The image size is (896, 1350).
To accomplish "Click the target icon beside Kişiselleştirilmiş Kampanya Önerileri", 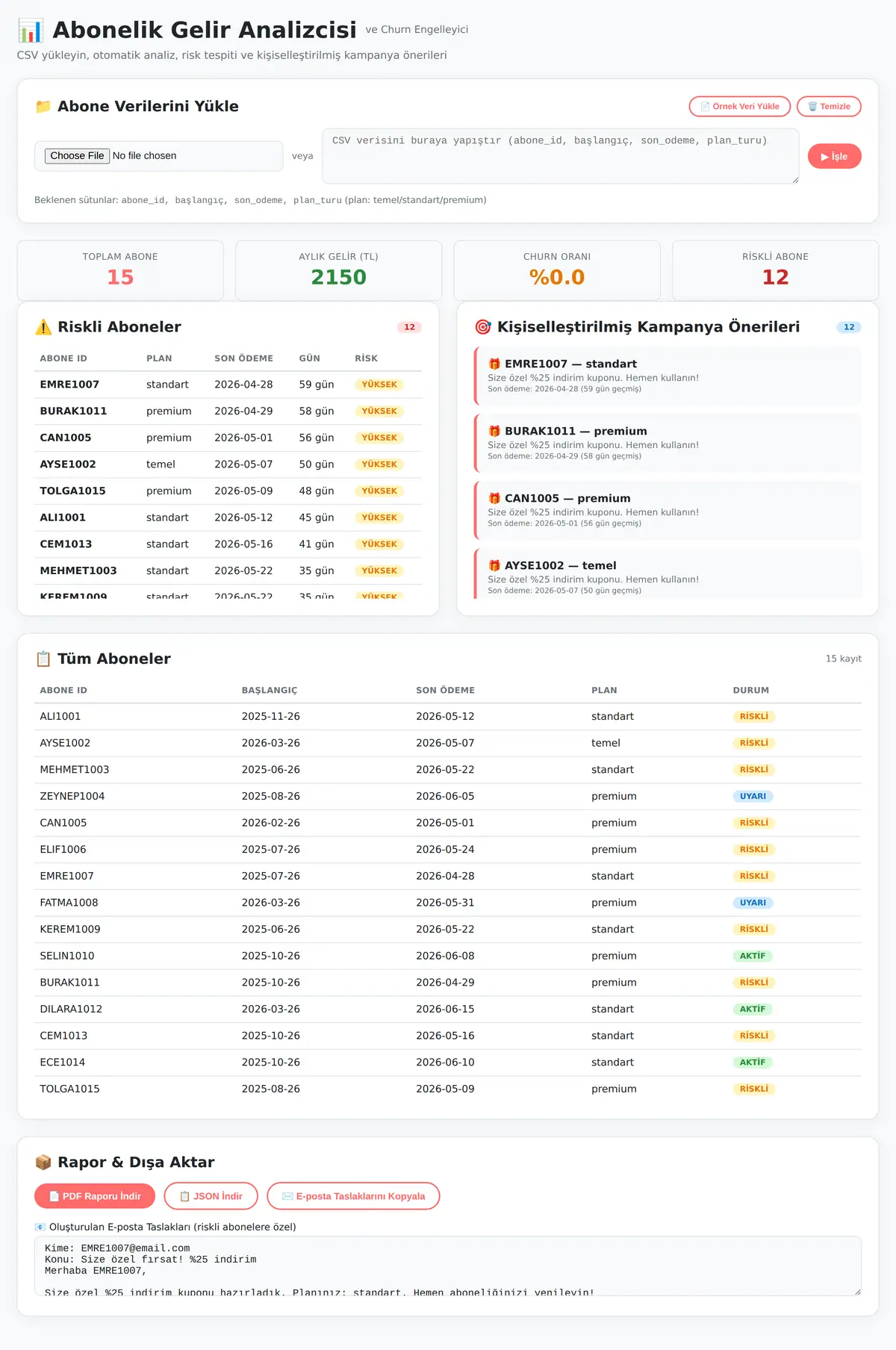I will 483,327.
